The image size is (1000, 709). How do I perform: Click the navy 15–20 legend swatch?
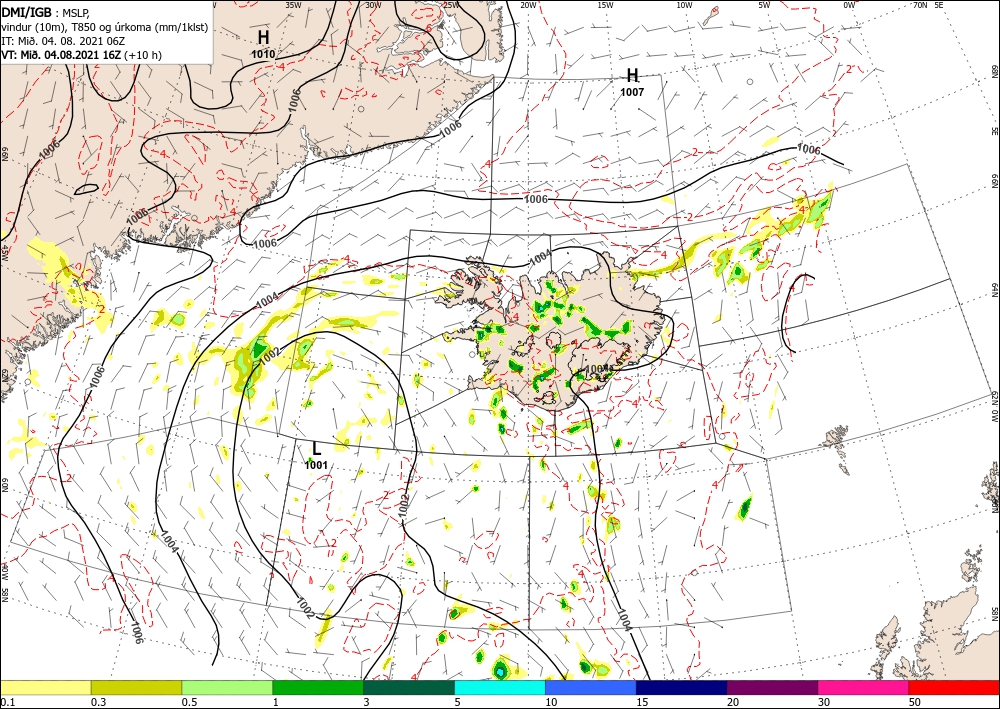coord(682,687)
